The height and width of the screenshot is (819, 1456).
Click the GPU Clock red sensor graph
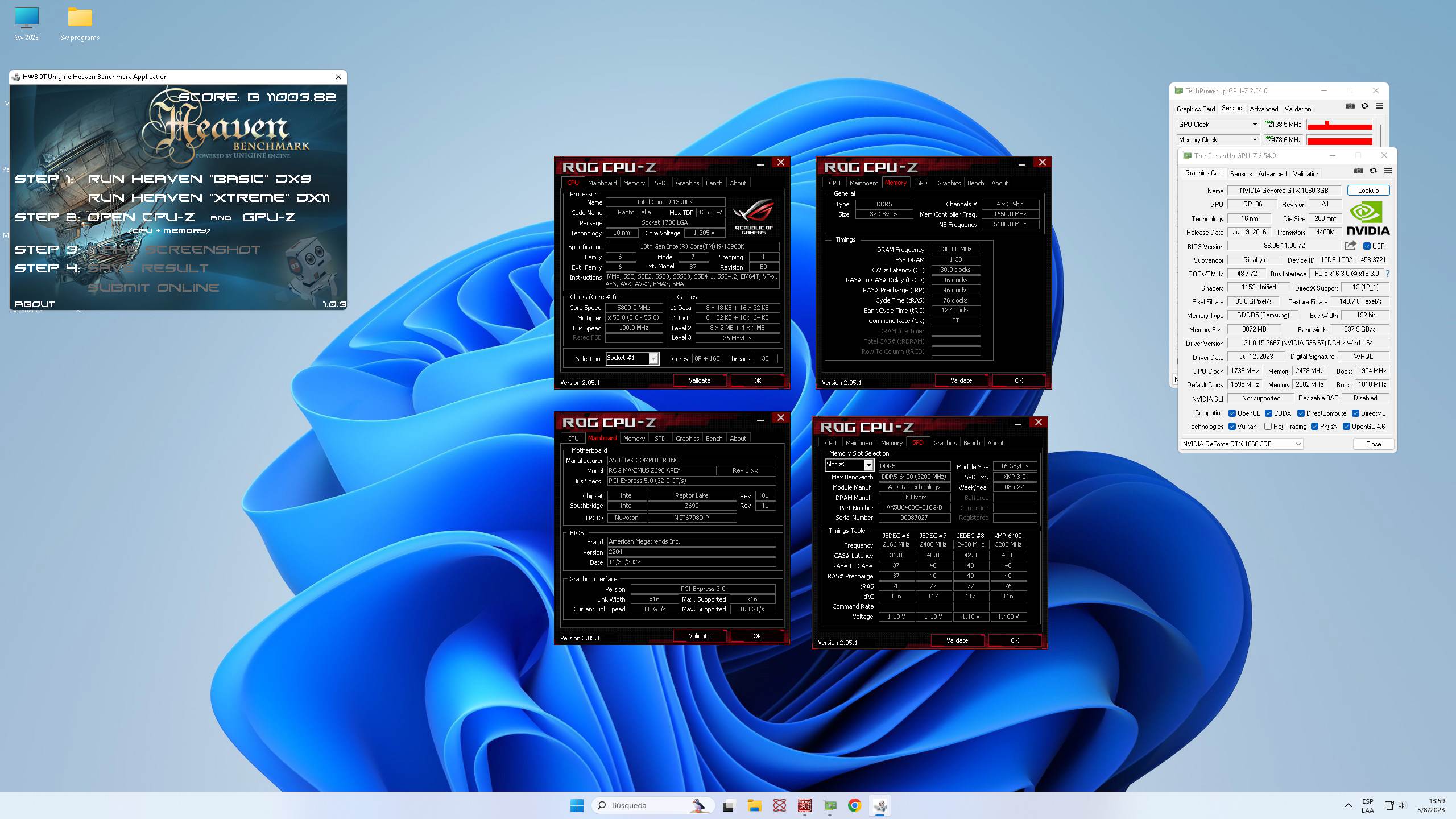click(x=1339, y=125)
